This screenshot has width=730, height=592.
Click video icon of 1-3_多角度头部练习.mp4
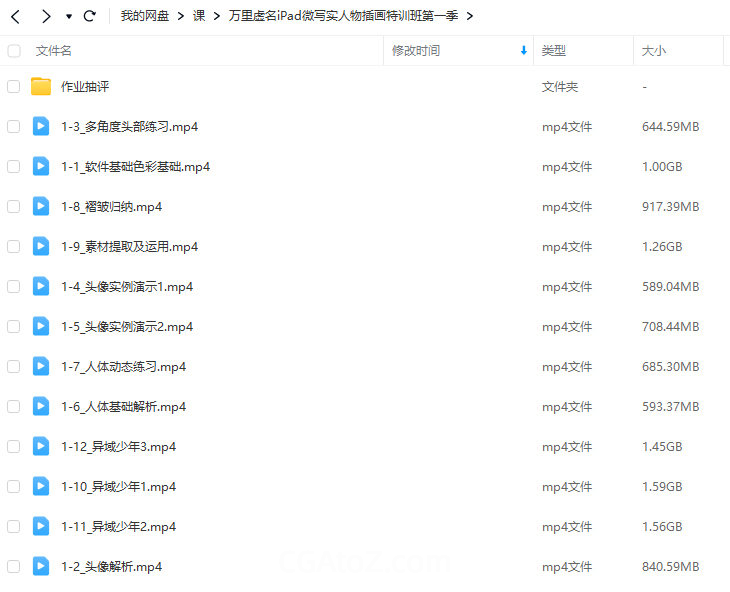tap(41, 126)
